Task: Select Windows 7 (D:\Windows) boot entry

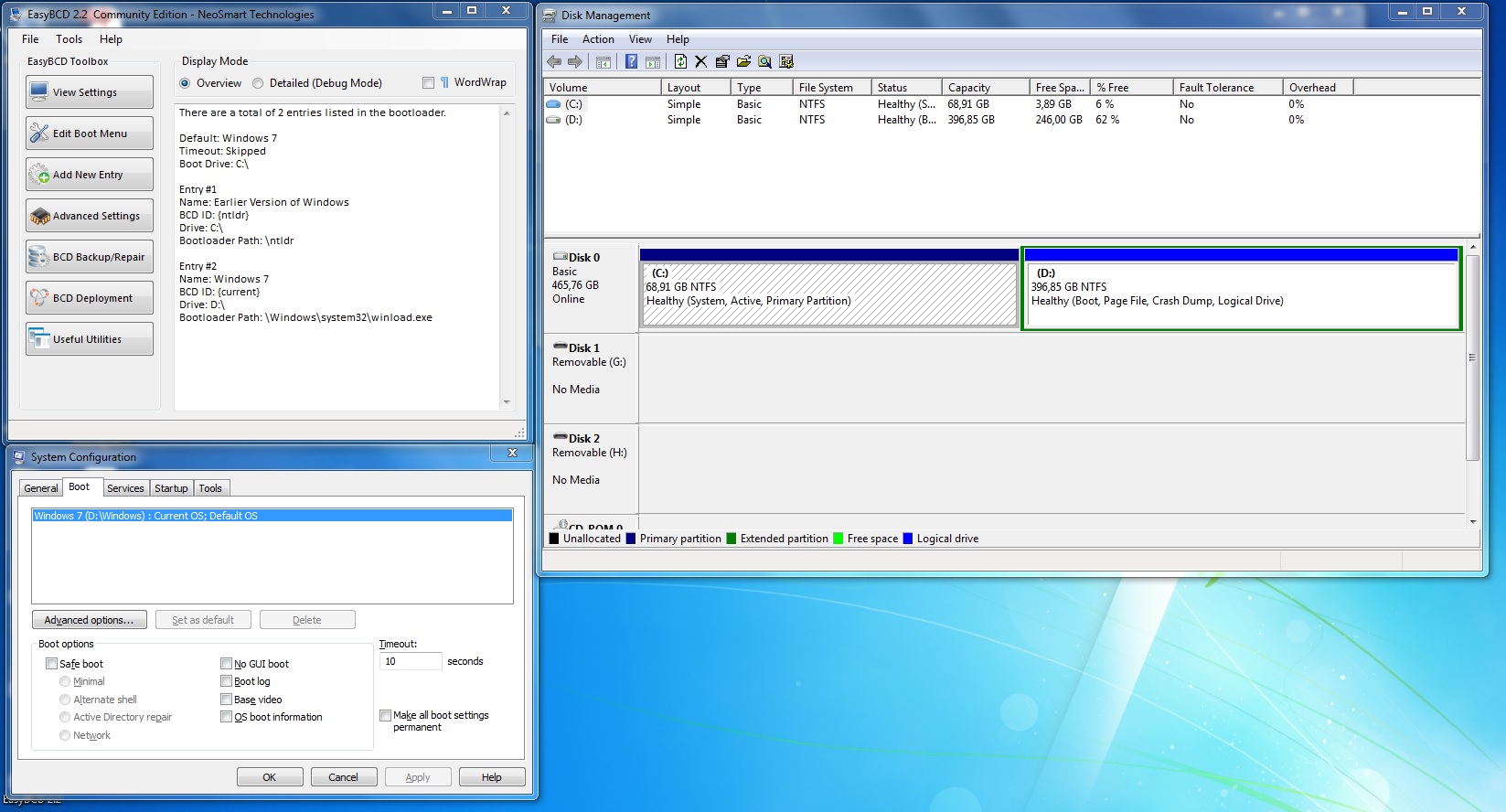Action: (x=272, y=516)
